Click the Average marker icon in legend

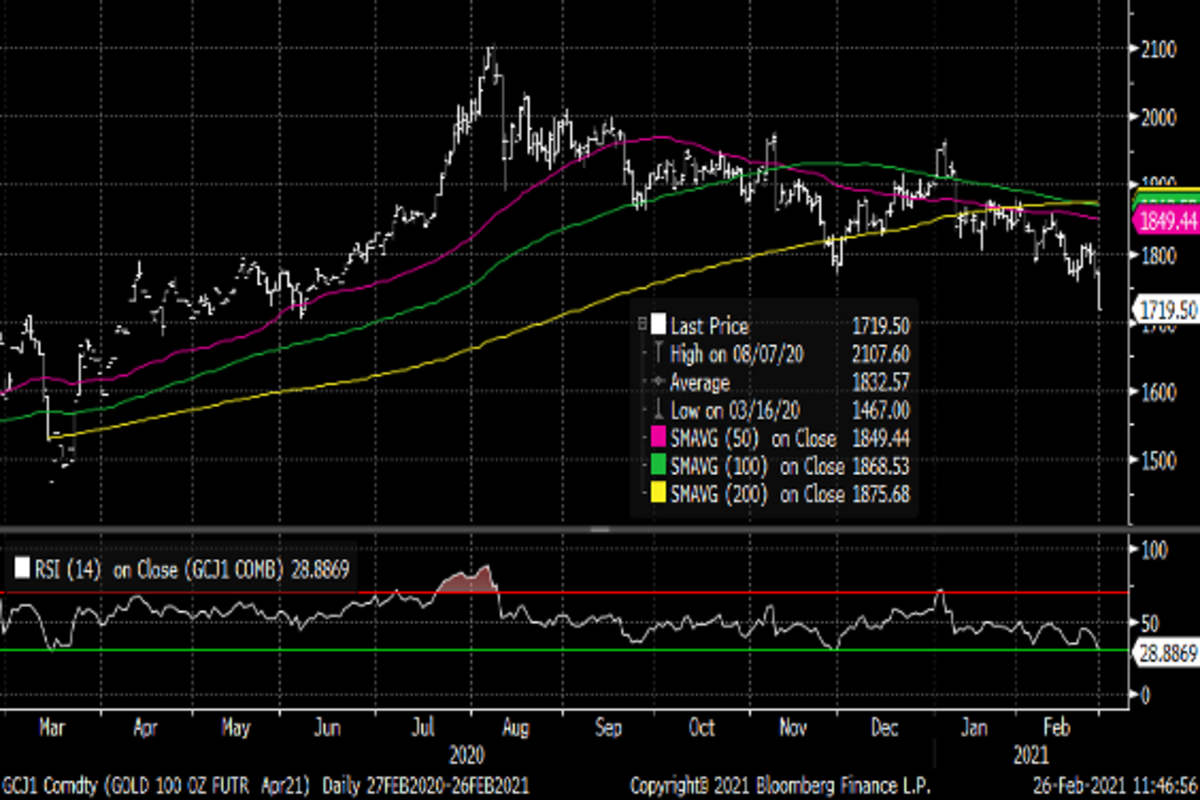658,382
